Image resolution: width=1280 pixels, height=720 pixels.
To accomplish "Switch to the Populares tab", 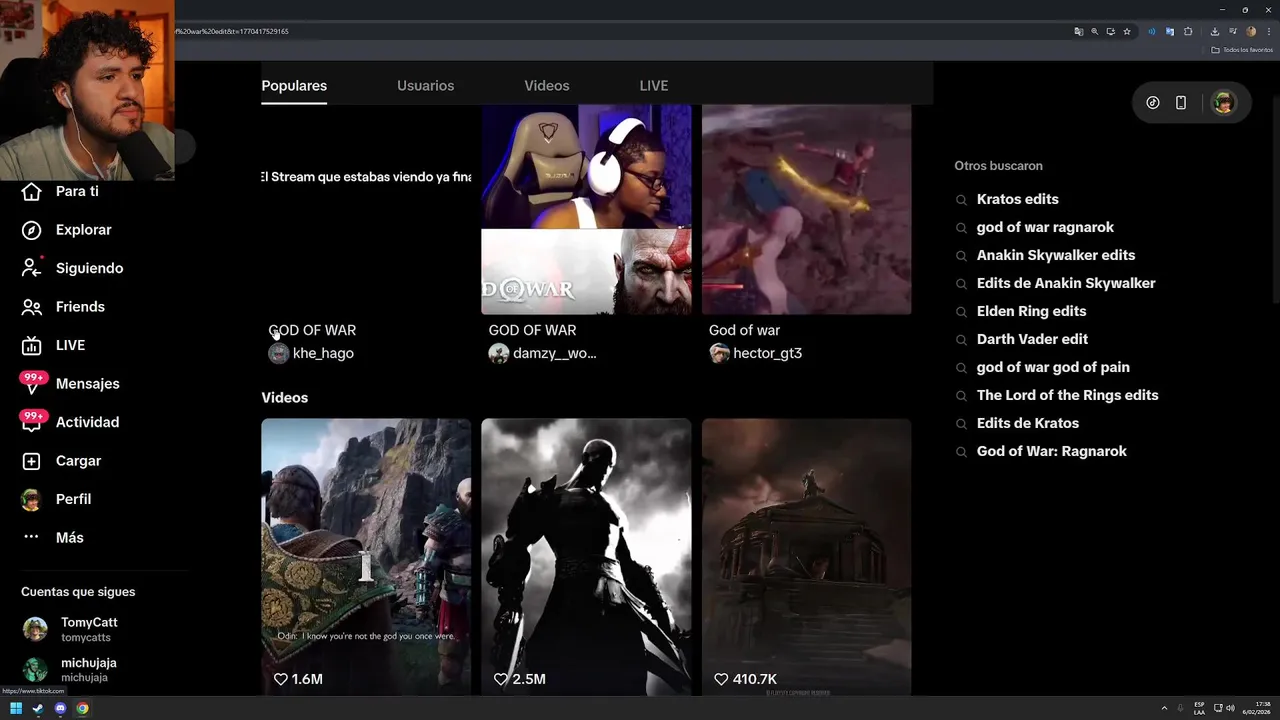I will (x=294, y=86).
